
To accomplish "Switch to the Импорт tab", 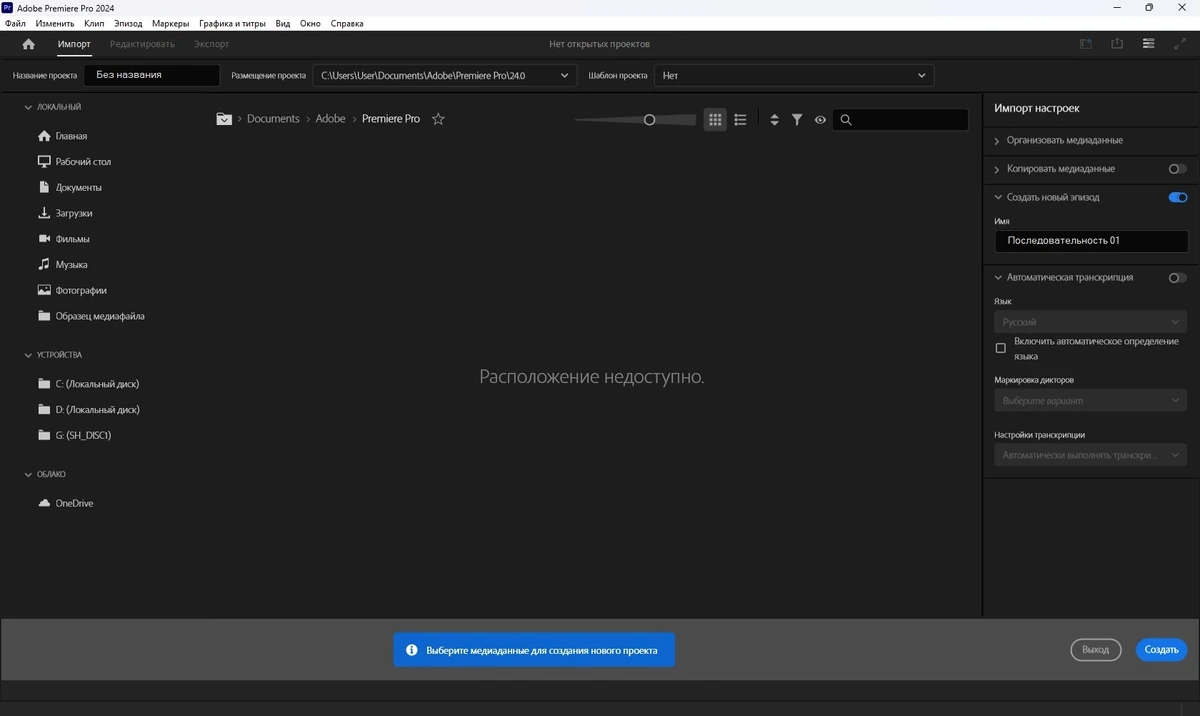I will [x=74, y=44].
